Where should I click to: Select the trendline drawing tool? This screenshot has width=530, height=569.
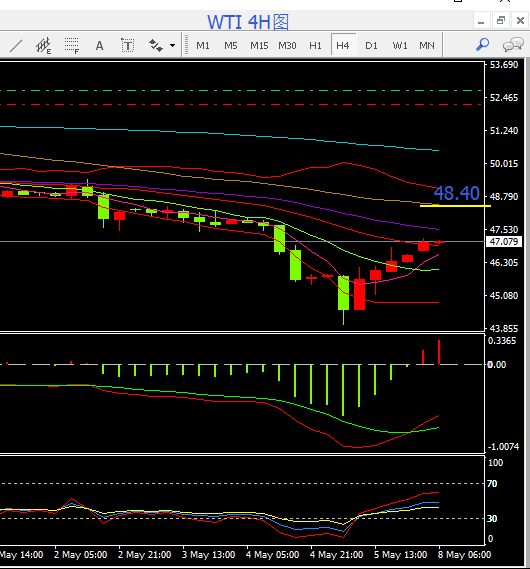[x=16, y=46]
